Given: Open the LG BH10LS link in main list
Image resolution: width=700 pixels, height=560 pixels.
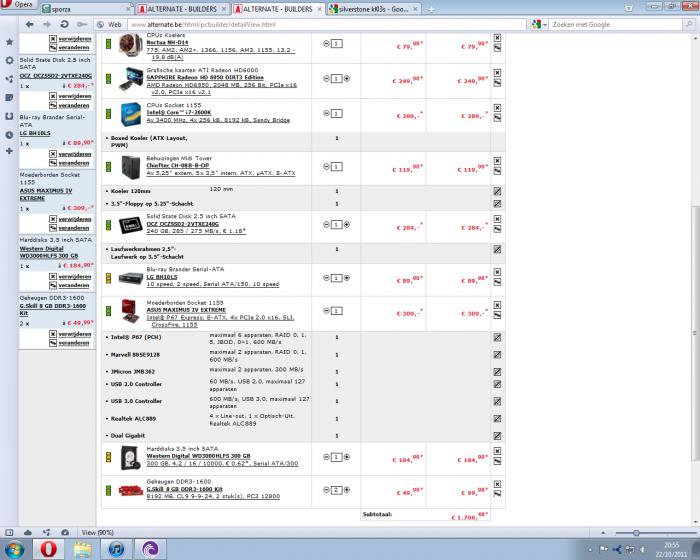Looking at the screenshot, I should [x=162, y=277].
